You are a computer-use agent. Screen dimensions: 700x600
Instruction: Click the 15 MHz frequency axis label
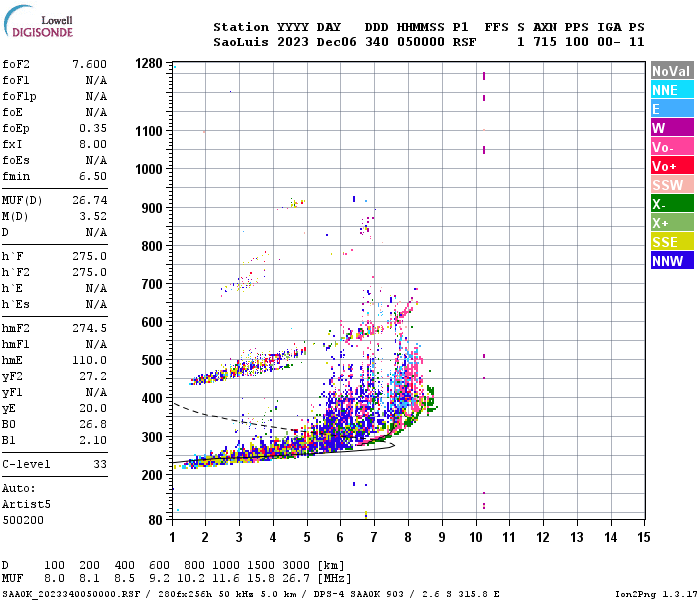click(x=644, y=537)
